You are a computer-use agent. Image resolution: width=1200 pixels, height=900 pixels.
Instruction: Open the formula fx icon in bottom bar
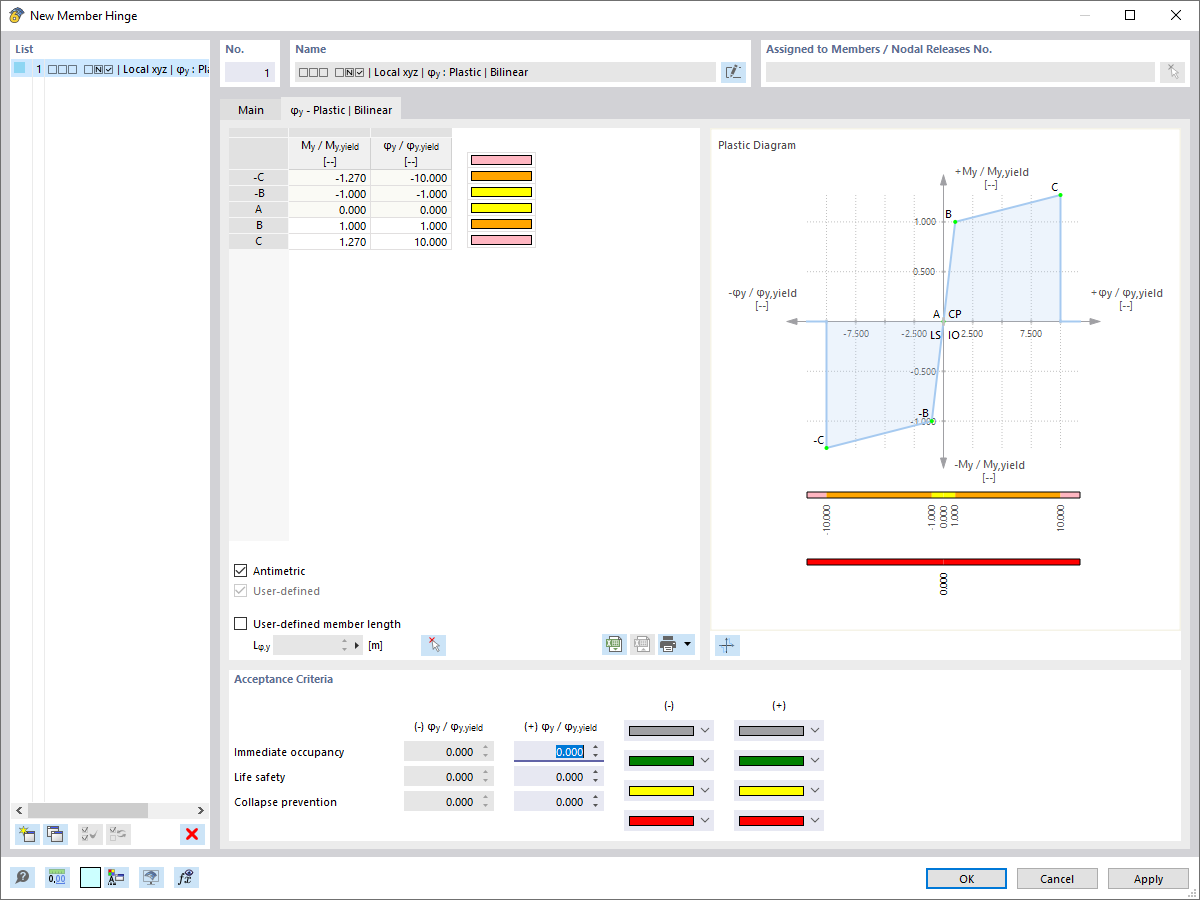tap(186, 878)
